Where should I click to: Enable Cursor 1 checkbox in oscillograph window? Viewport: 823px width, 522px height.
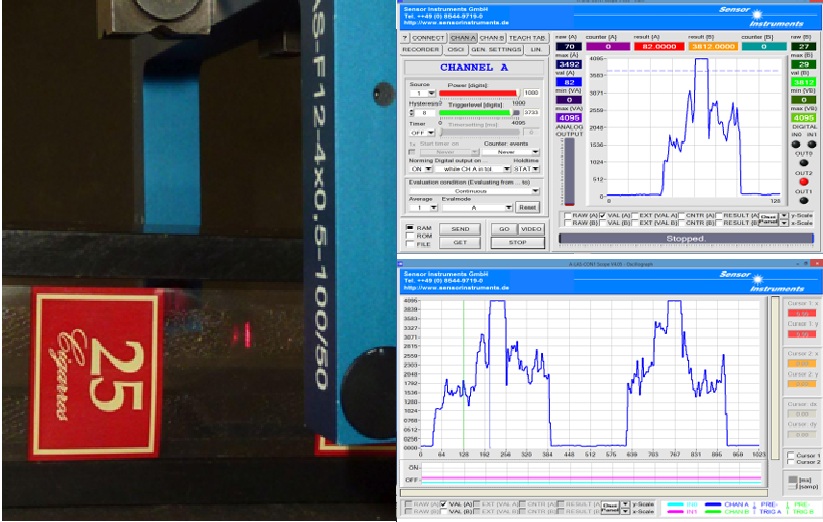click(x=792, y=455)
